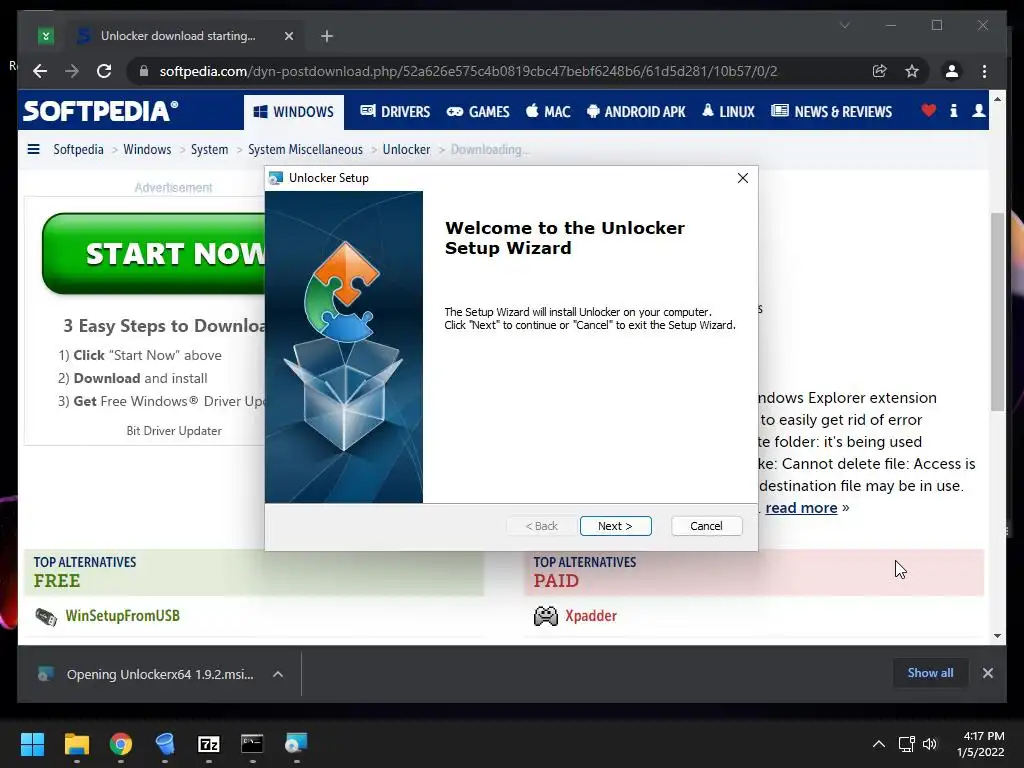Share this page via share icon

880,71
